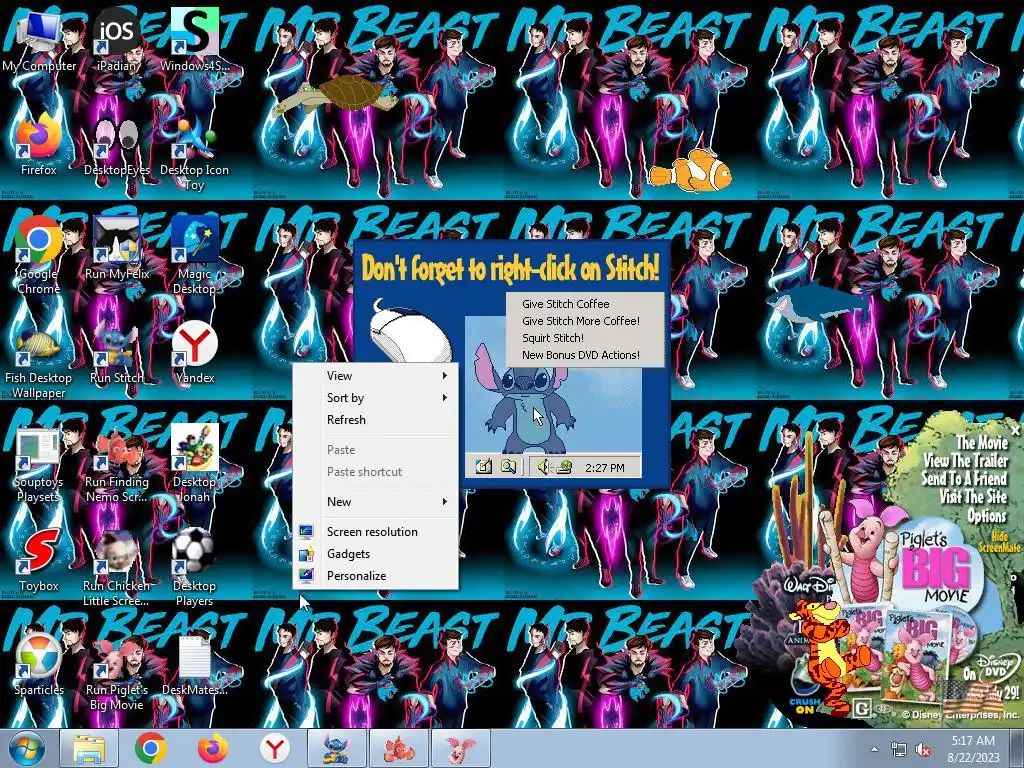1024x768 pixels.
Task: Choose Gadgets from context menu
Action: point(376,554)
